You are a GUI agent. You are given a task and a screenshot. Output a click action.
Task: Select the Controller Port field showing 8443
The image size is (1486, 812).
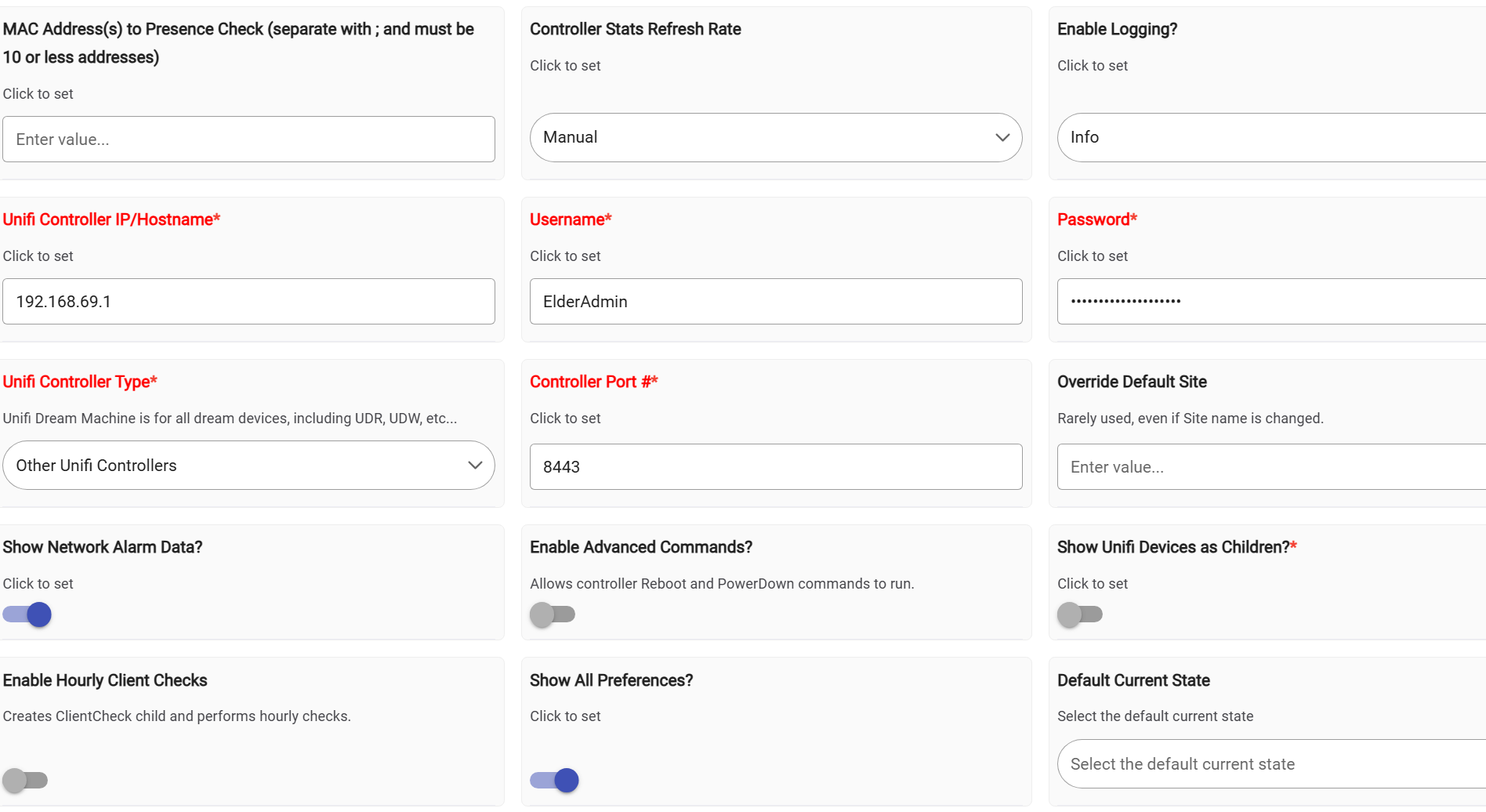click(x=776, y=467)
